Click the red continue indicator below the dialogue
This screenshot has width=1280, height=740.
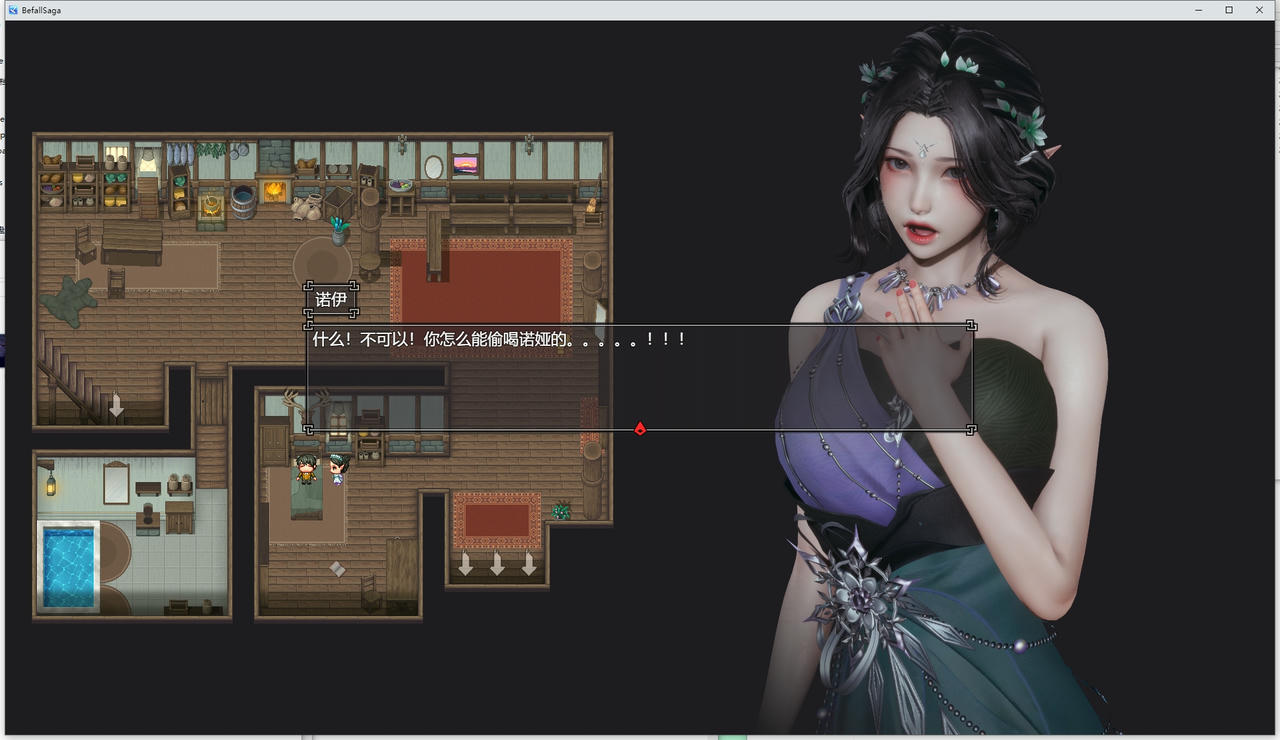(x=639, y=428)
